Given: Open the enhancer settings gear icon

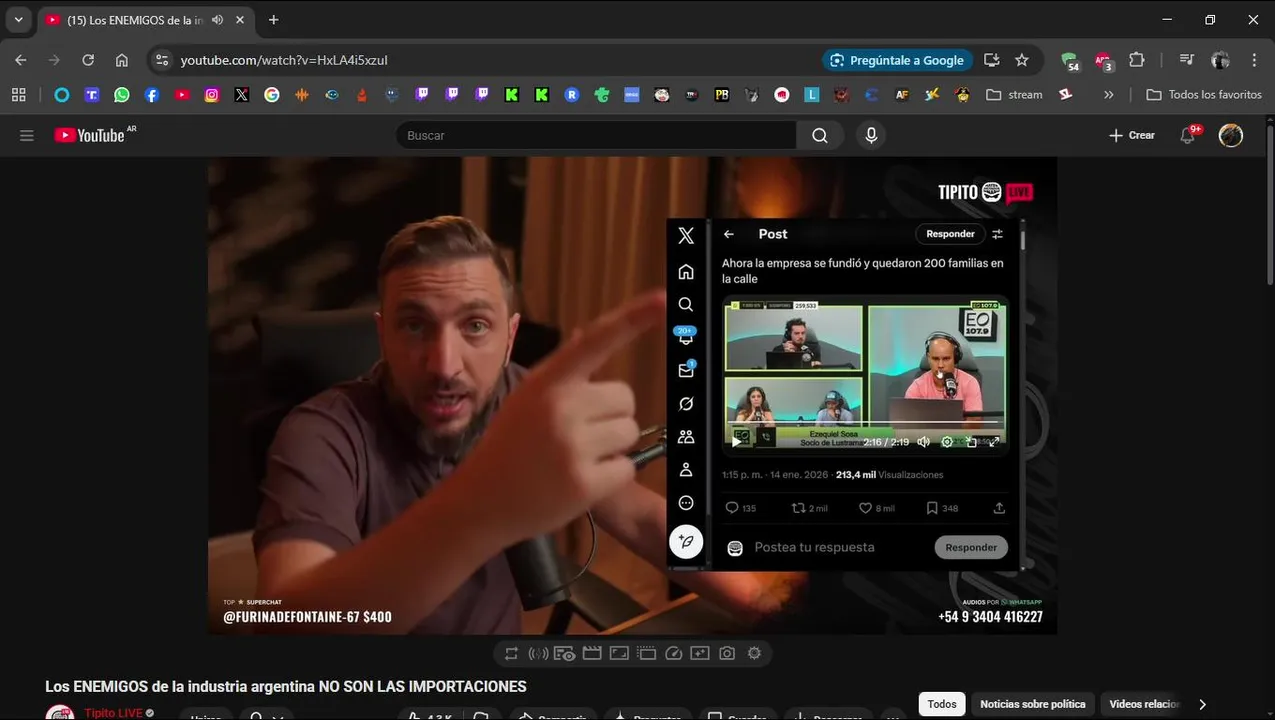Looking at the screenshot, I should (x=754, y=653).
